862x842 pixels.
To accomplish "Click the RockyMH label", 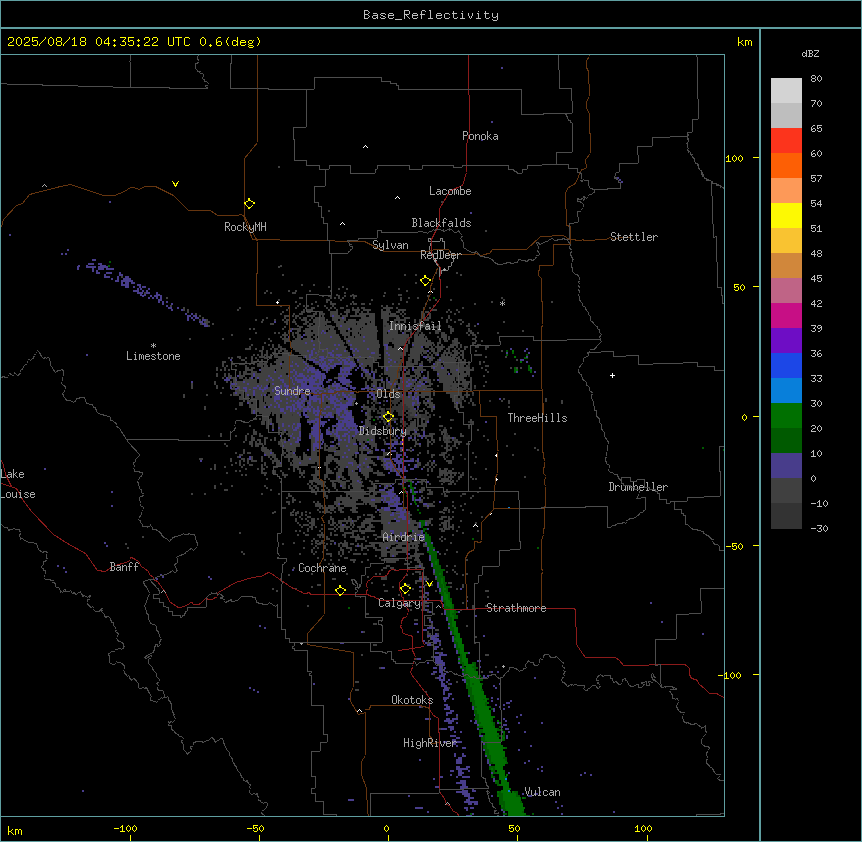I will coord(245,227).
